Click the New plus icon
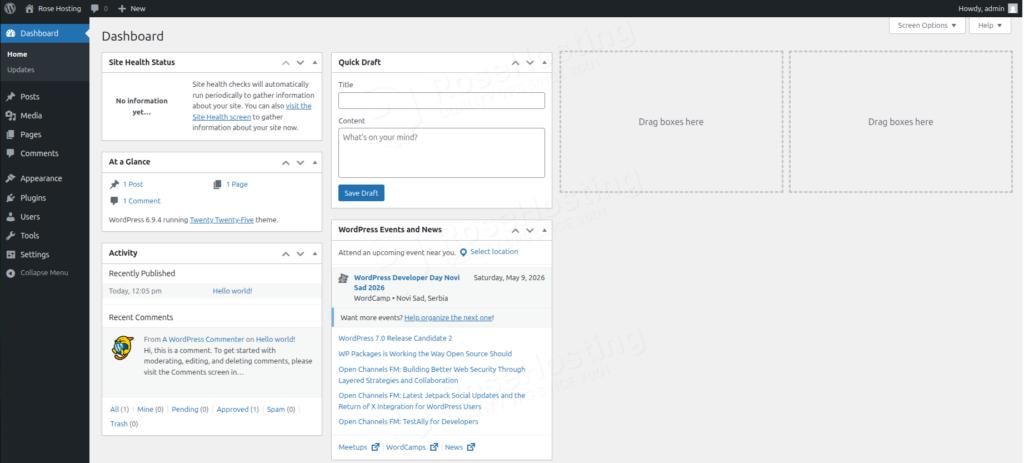 click(x=122, y=8)
